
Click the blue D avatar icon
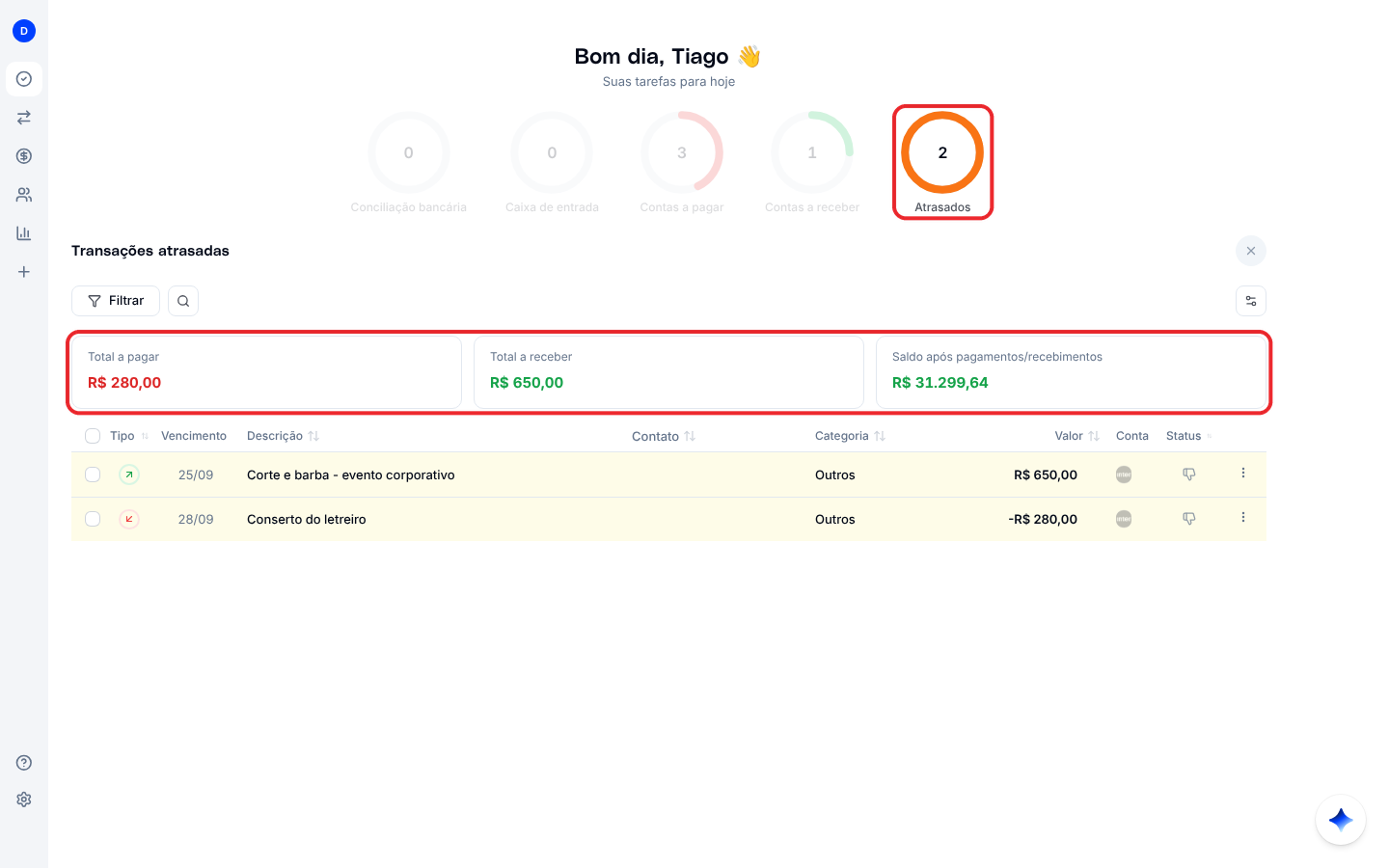(x=24, y=31)
